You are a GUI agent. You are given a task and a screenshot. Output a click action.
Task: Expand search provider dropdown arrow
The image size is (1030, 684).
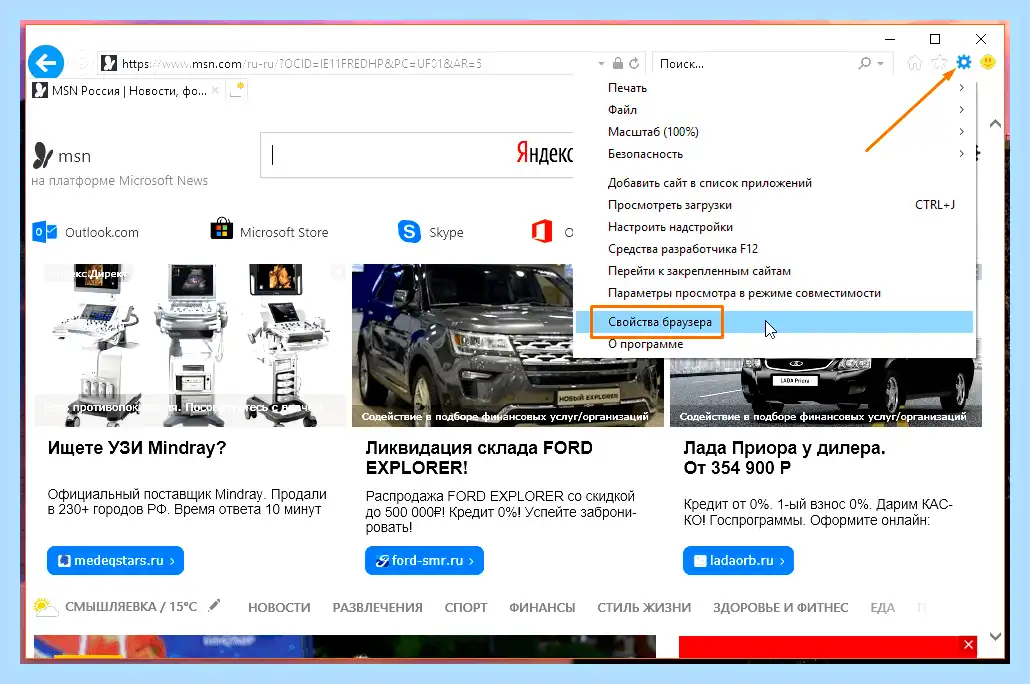pos(880,64)
